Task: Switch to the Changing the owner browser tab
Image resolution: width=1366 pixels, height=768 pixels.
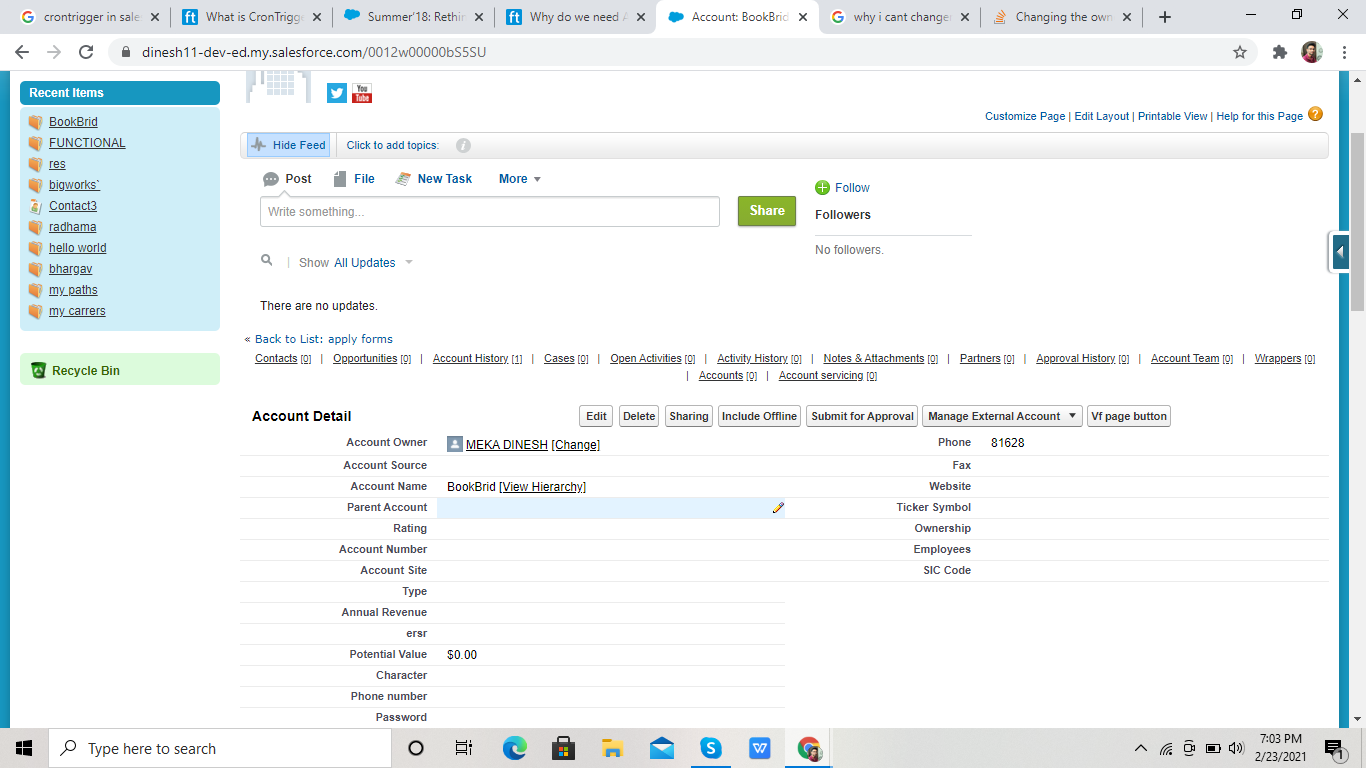Action: (1061, 17)
